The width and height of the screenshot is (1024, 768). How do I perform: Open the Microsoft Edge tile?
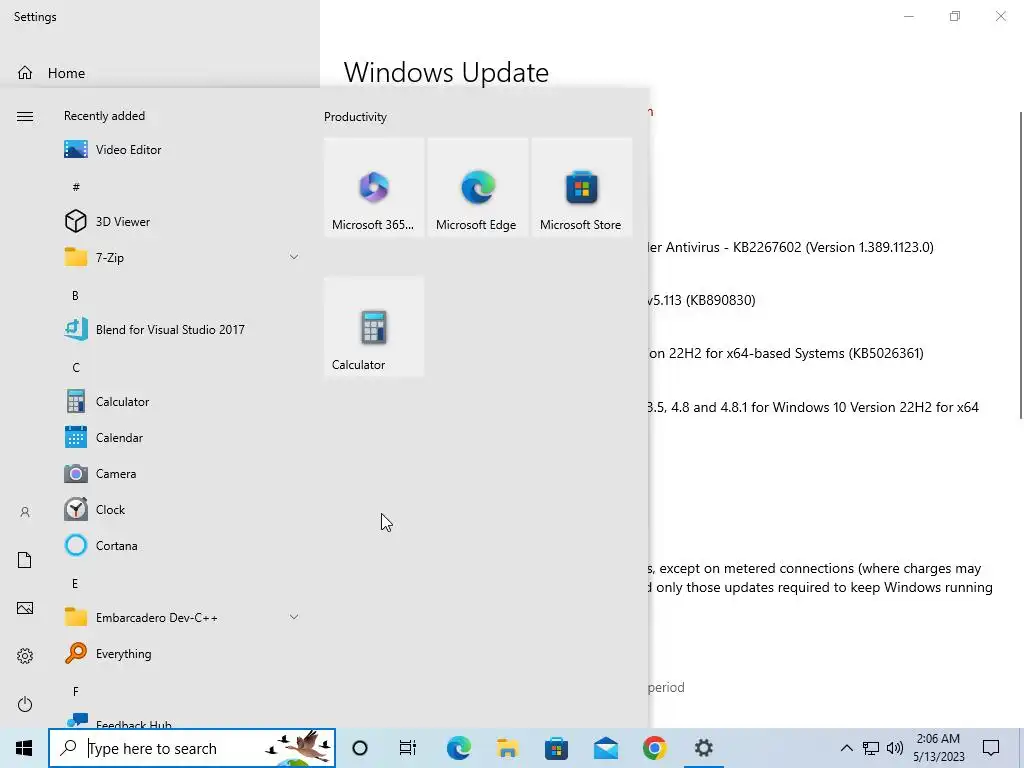[478, 187]
